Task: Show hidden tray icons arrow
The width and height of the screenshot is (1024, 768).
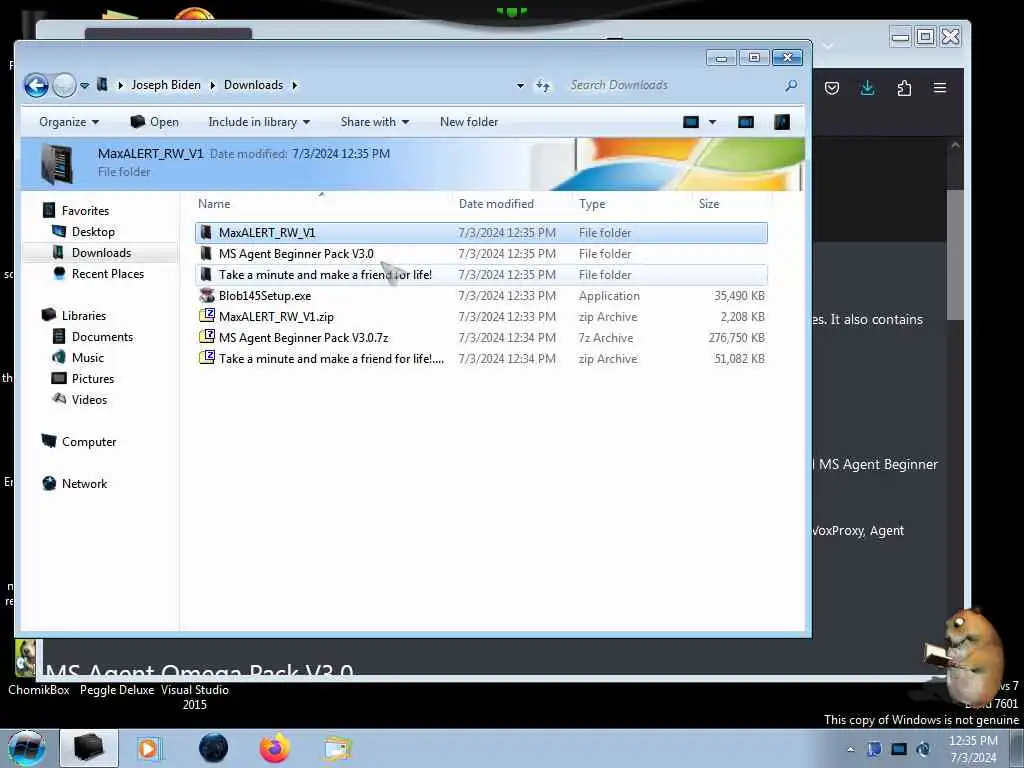Action: coord(850,749)
